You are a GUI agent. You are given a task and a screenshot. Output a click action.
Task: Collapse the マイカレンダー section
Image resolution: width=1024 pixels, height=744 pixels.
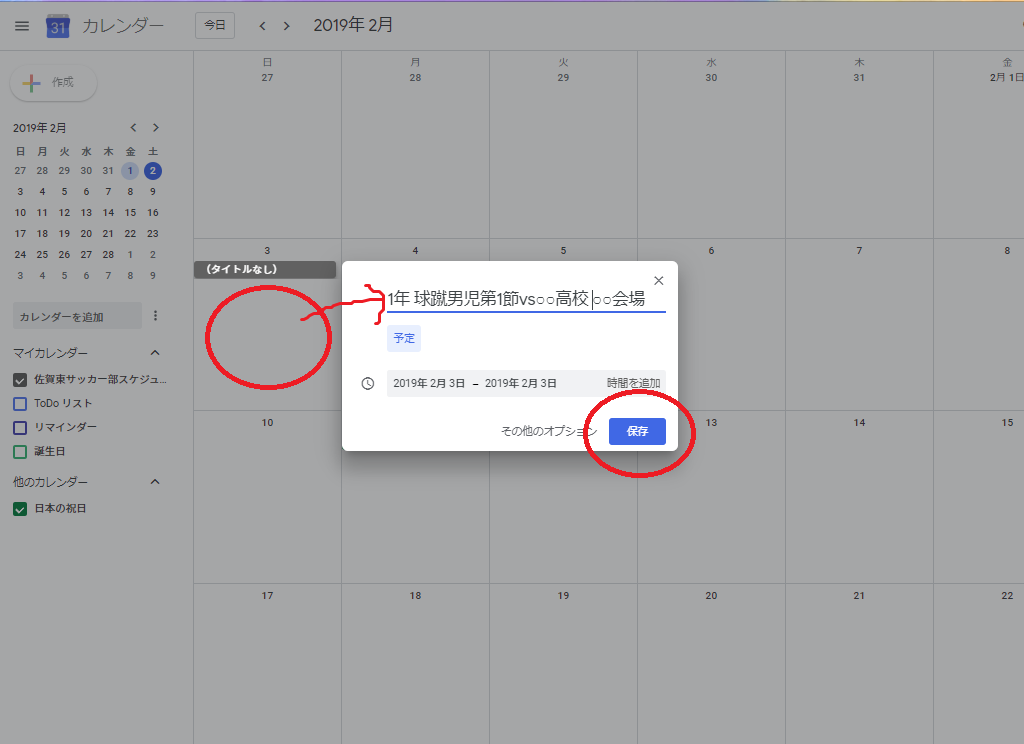[155, 353]
